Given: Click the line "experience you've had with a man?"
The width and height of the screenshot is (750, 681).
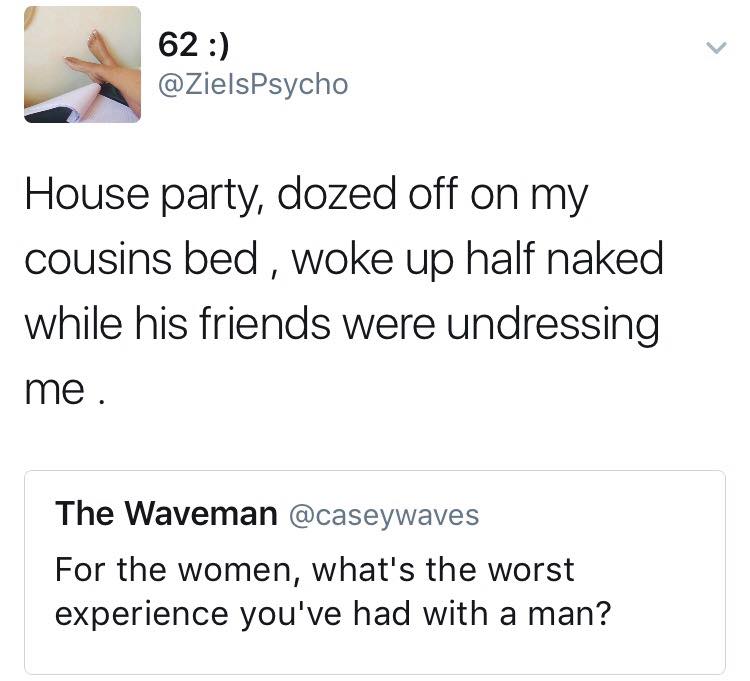Looking at the screenshot, I should [333, 614].
